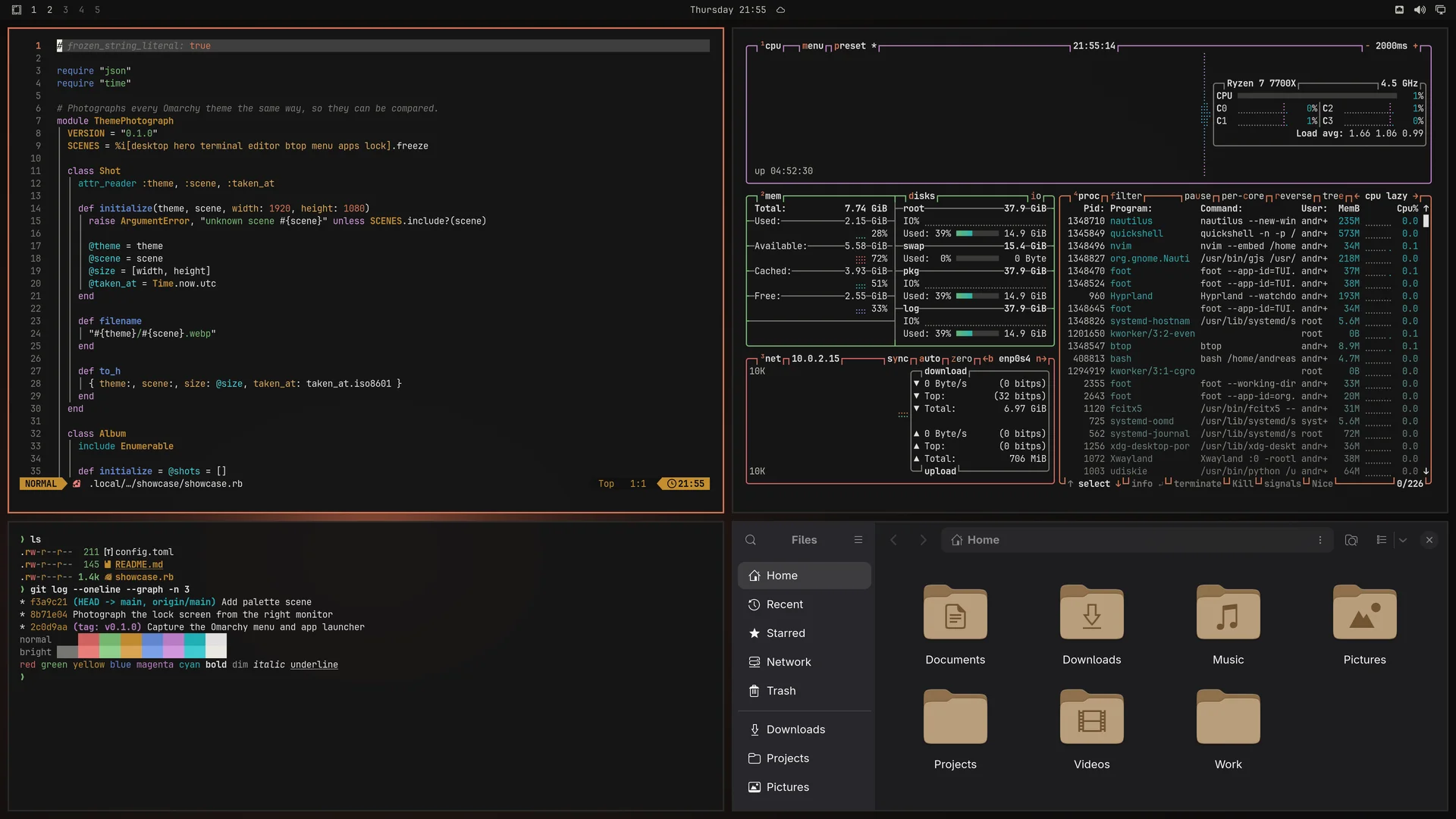Open the Downloads bookmark in Files sidebar
Image resolution: width=1456 pixels, height=819 pixels.
(805, 730)
